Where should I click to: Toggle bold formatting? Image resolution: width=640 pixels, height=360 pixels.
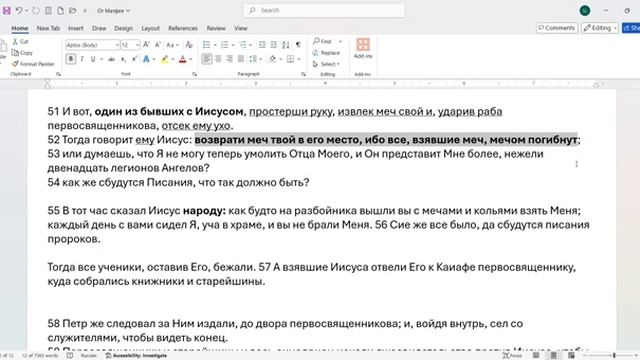point(71,59)
